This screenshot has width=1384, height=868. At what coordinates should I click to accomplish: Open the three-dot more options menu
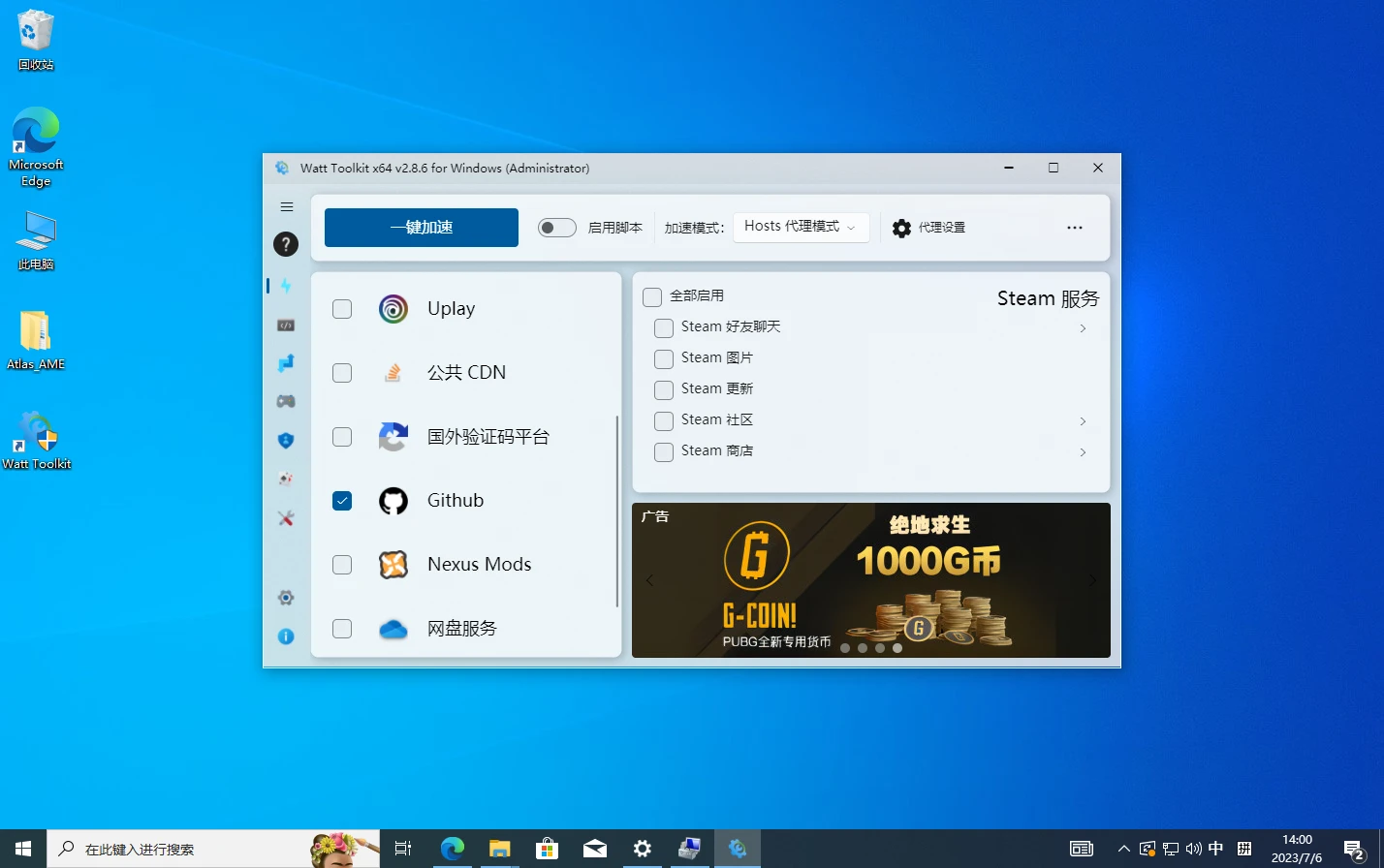[1075, 228]
